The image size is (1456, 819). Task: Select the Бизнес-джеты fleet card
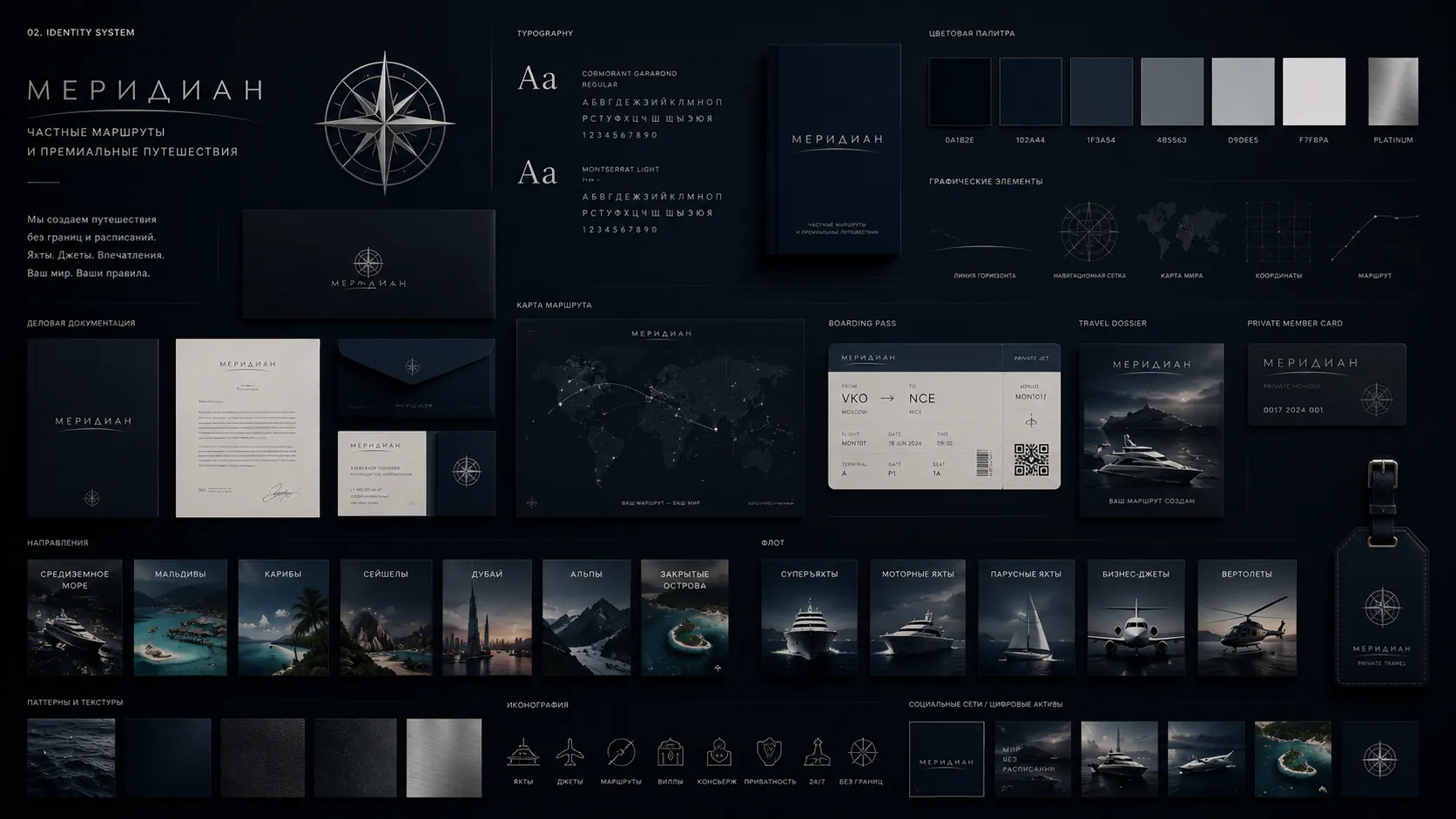click(1136, 617)
